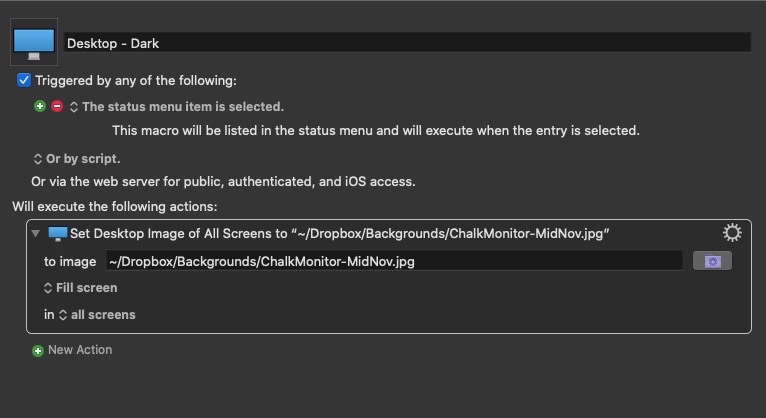Click the 'to image' label
Screen dimensions: 766x418
70,262
